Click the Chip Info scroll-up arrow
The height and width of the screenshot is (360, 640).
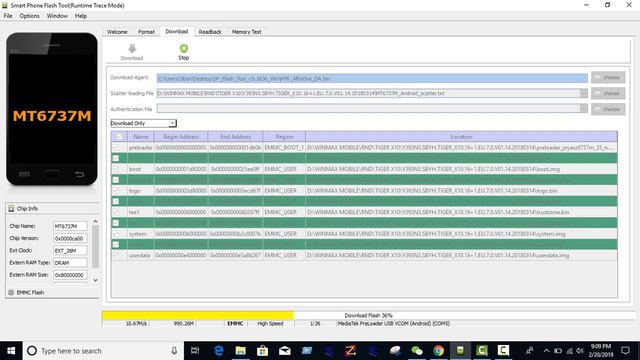click(96, 221)
